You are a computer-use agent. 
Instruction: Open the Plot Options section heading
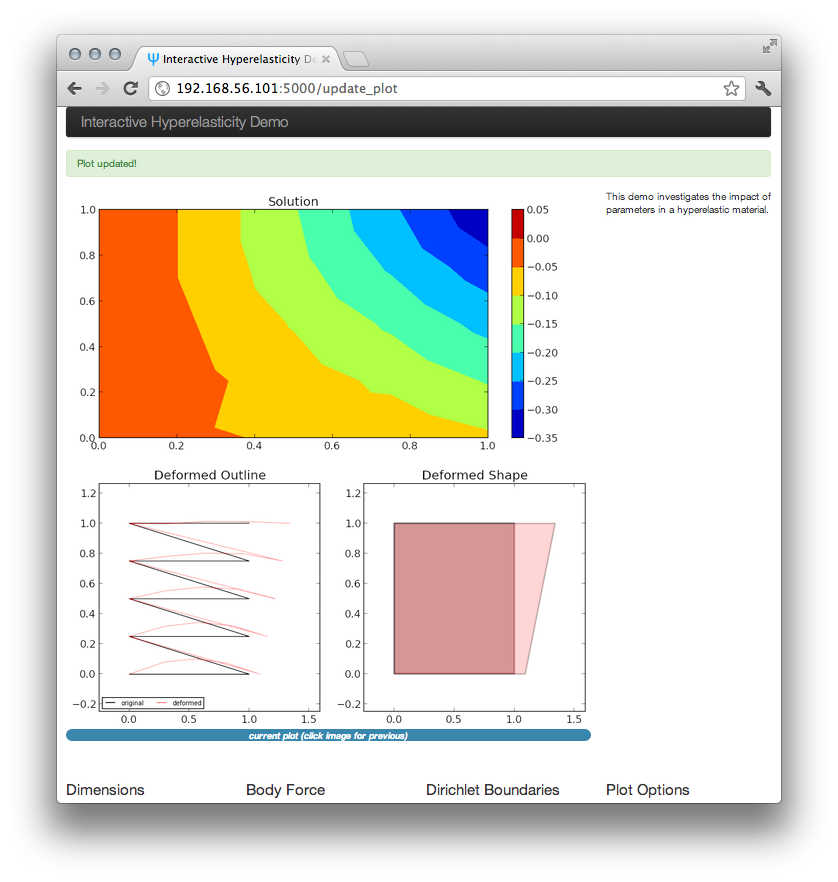click(x=647, y=790)
